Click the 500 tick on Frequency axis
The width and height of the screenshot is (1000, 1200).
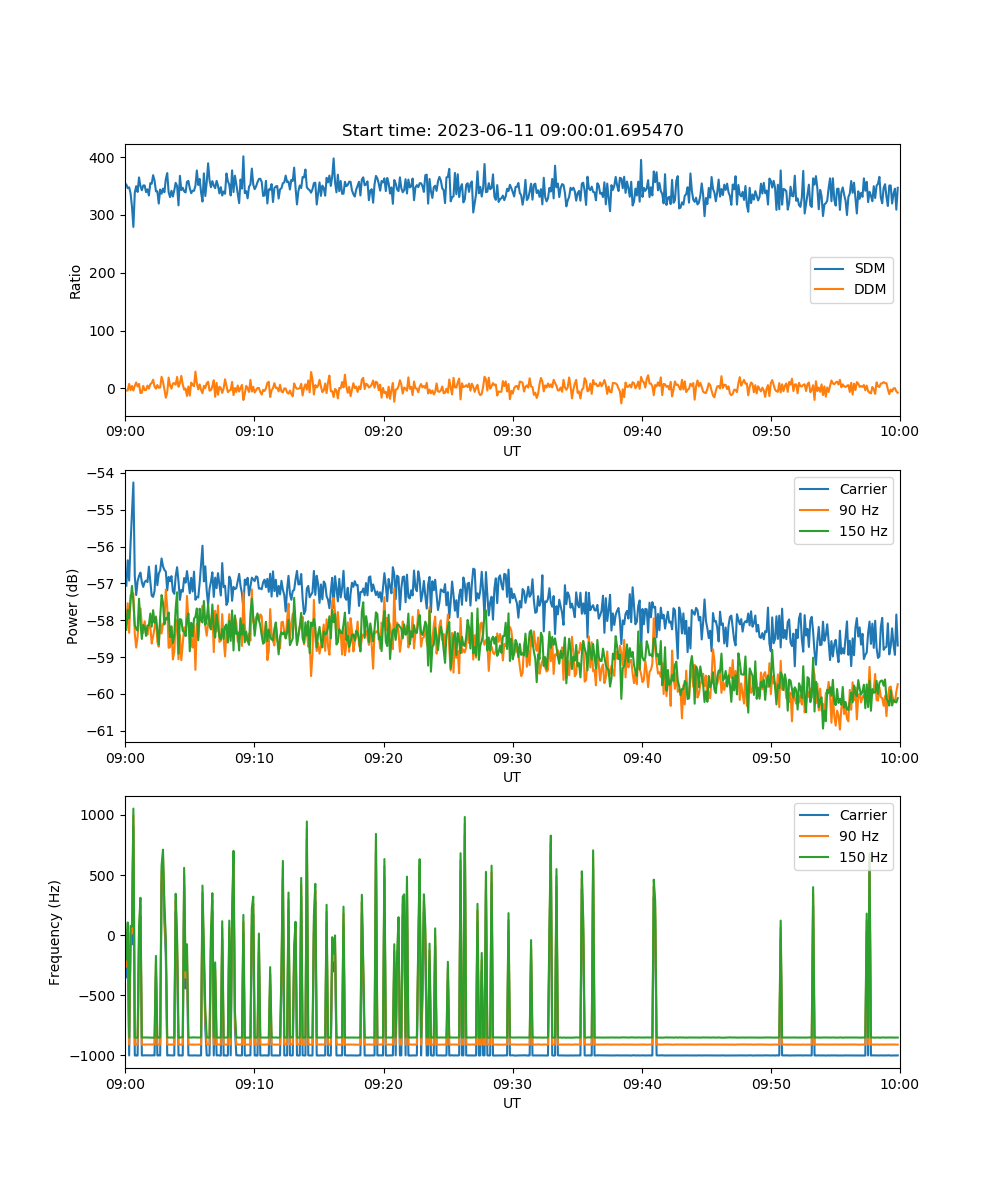(104, 875)
